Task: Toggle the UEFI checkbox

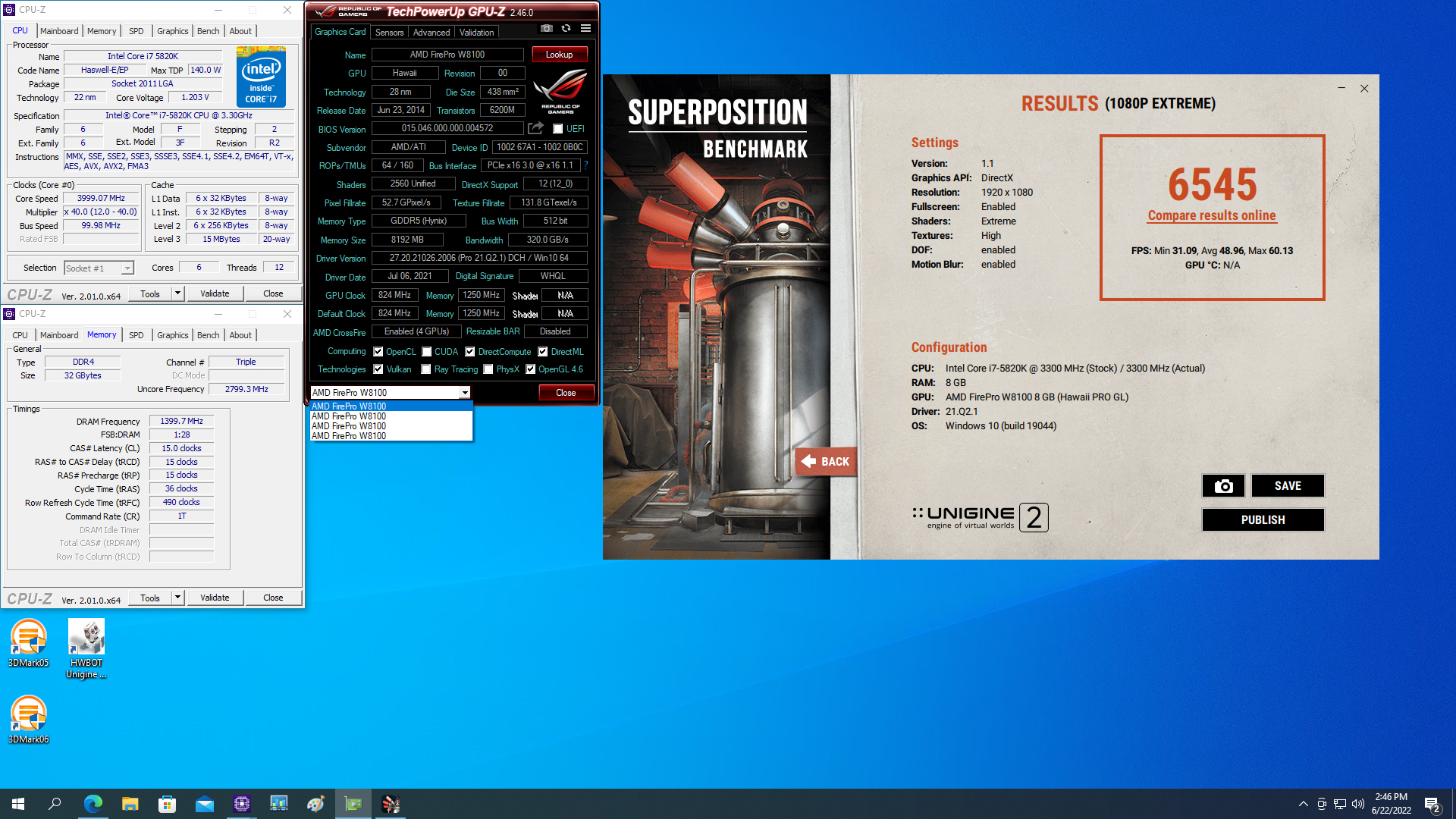Action: (x=557, y=129)
